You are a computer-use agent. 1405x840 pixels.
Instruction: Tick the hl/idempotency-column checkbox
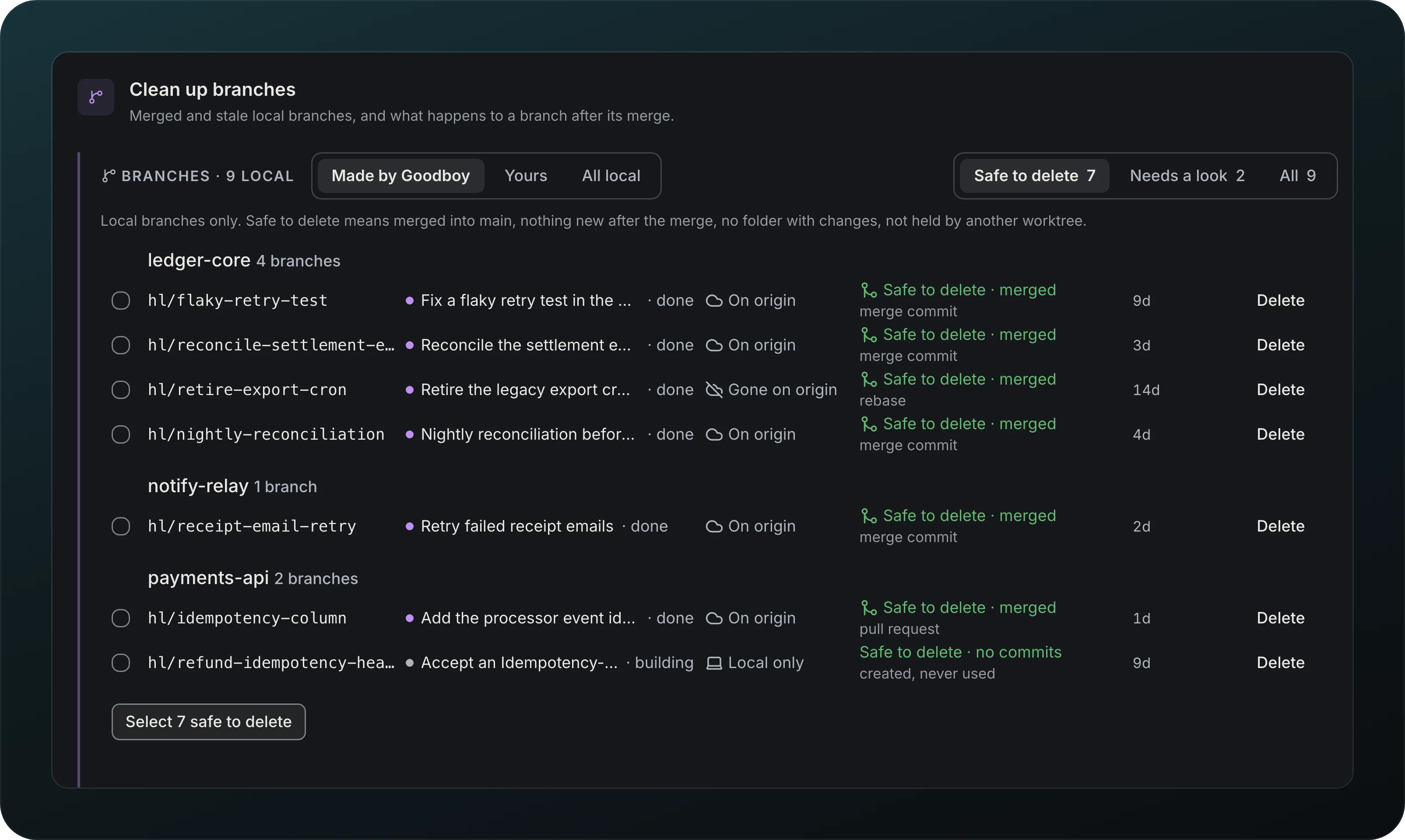click(x=121, y=618)
